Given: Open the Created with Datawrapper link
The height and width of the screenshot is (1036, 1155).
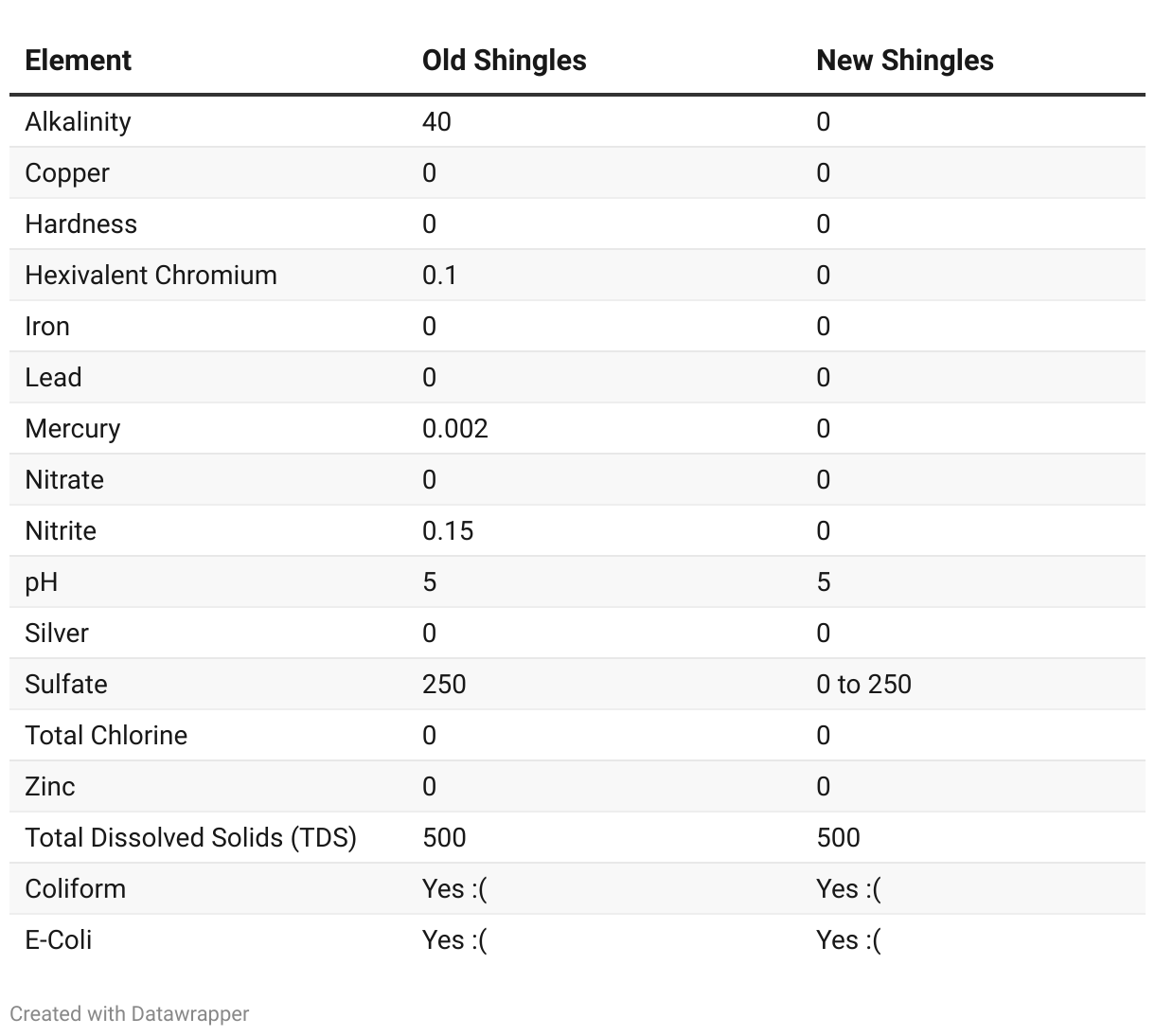Looking at the screenshot, I should coord(130,1013).
